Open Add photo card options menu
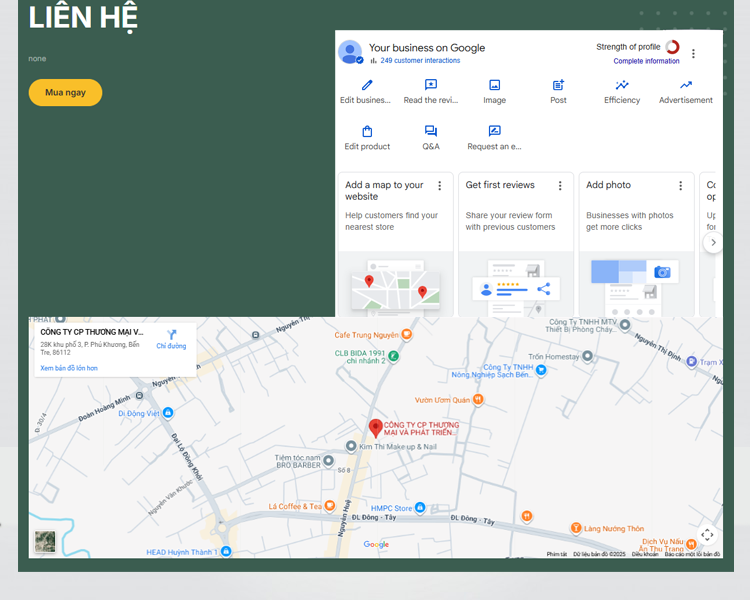This screenshot has width=750, height=600. click(x=681, y=186)
